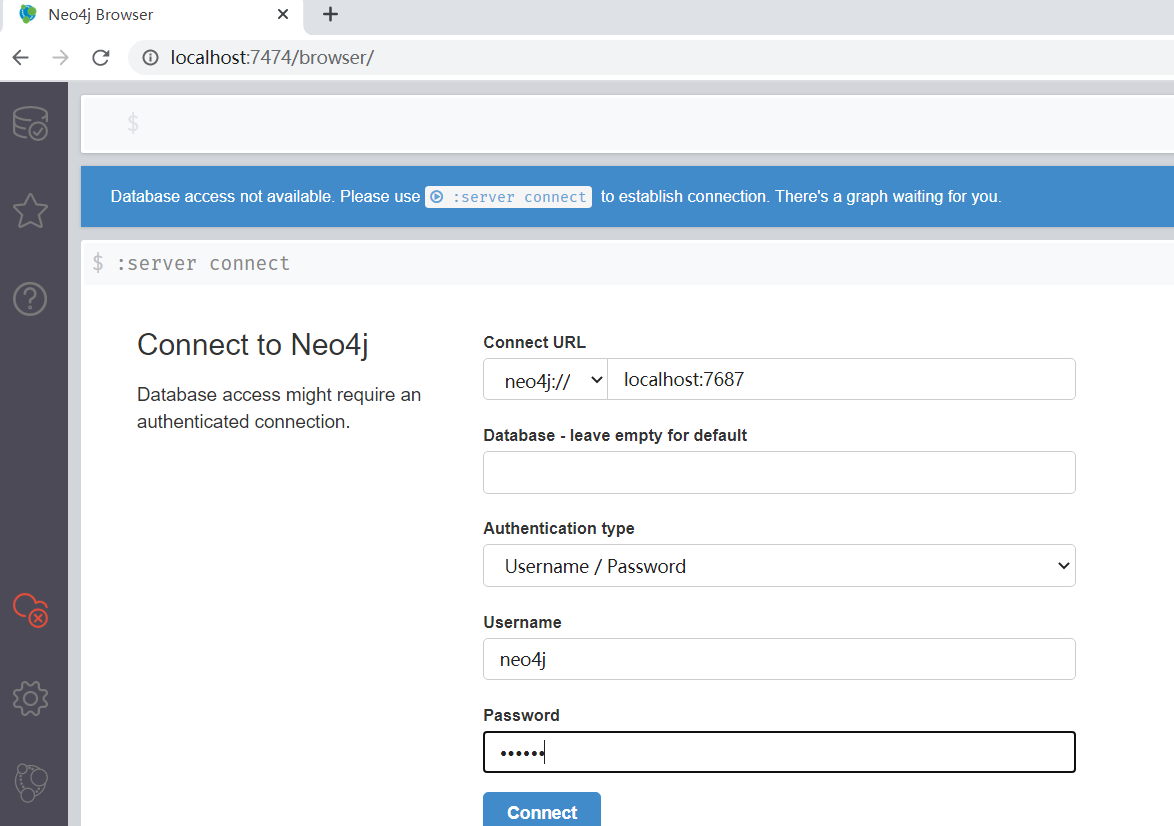Open the connection scheme dropdown showing neo4j://
This screenshot has width=1174, height=826.
coord(545,379)
